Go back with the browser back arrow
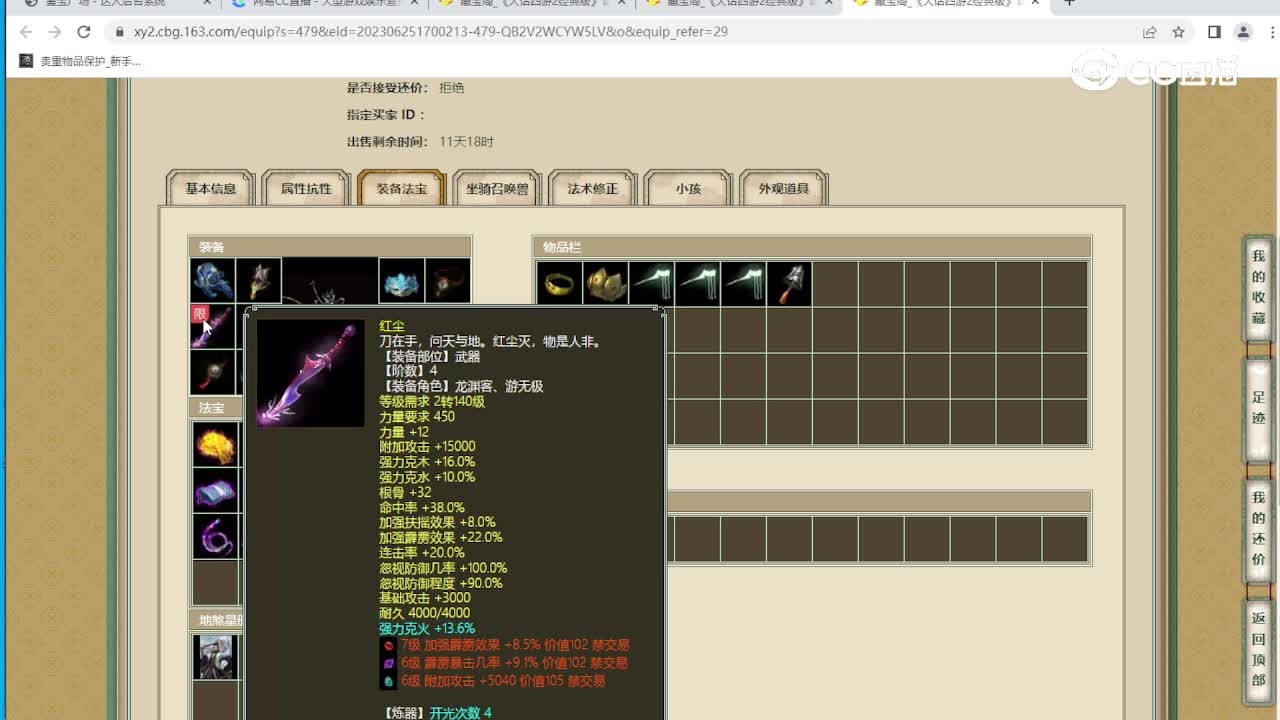Screen dimensions: 1280x720 click(27, 32)
